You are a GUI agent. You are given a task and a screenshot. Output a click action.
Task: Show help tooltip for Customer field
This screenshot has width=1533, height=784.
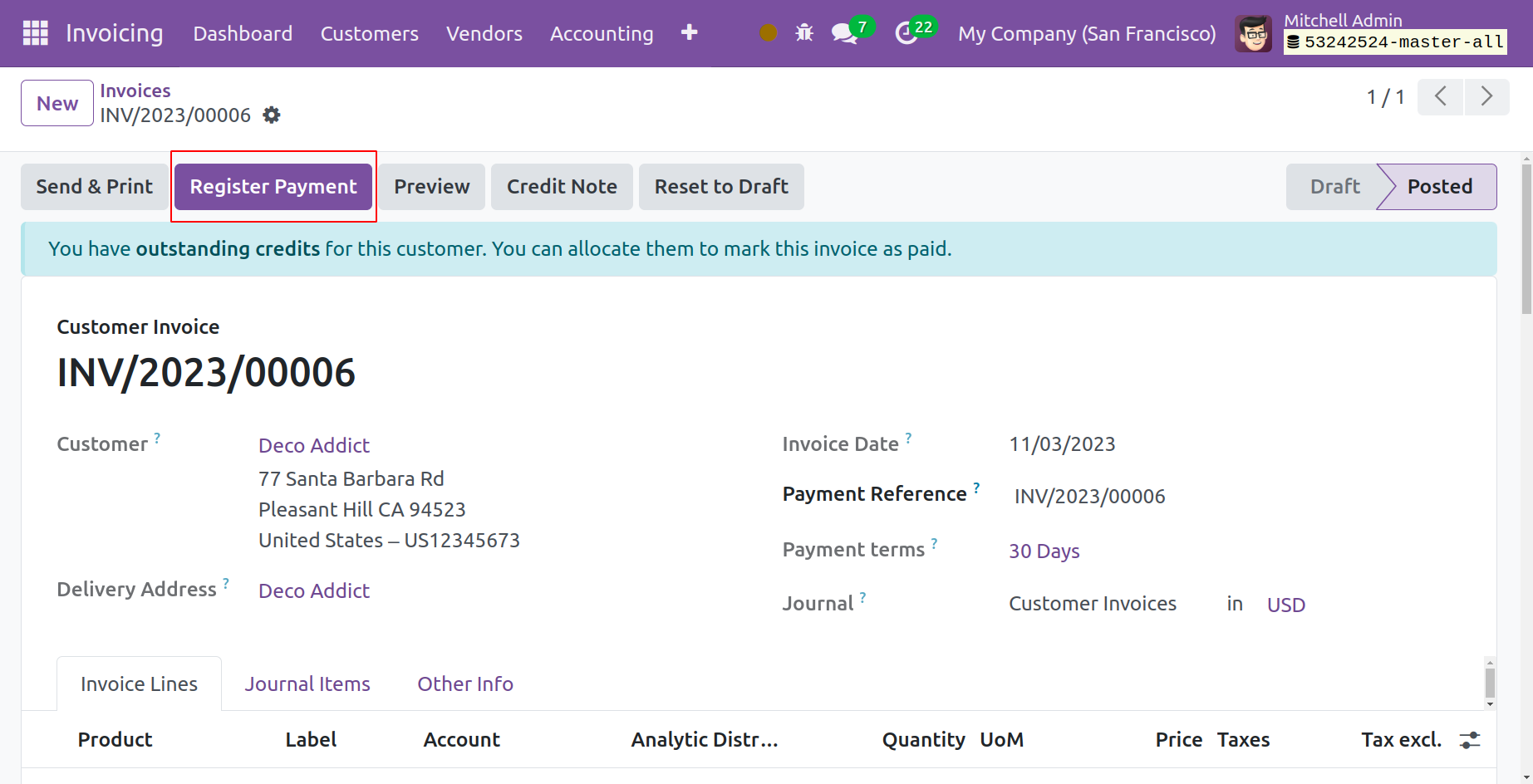pyautogui.click(x=157, y=437)
